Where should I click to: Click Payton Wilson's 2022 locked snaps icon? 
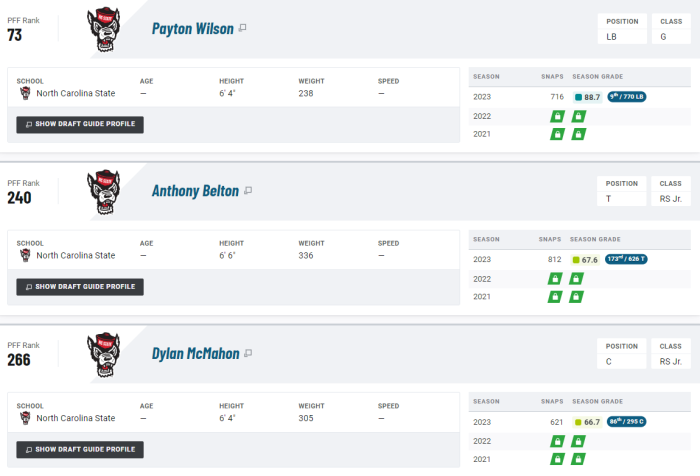[x=557, y=117]
